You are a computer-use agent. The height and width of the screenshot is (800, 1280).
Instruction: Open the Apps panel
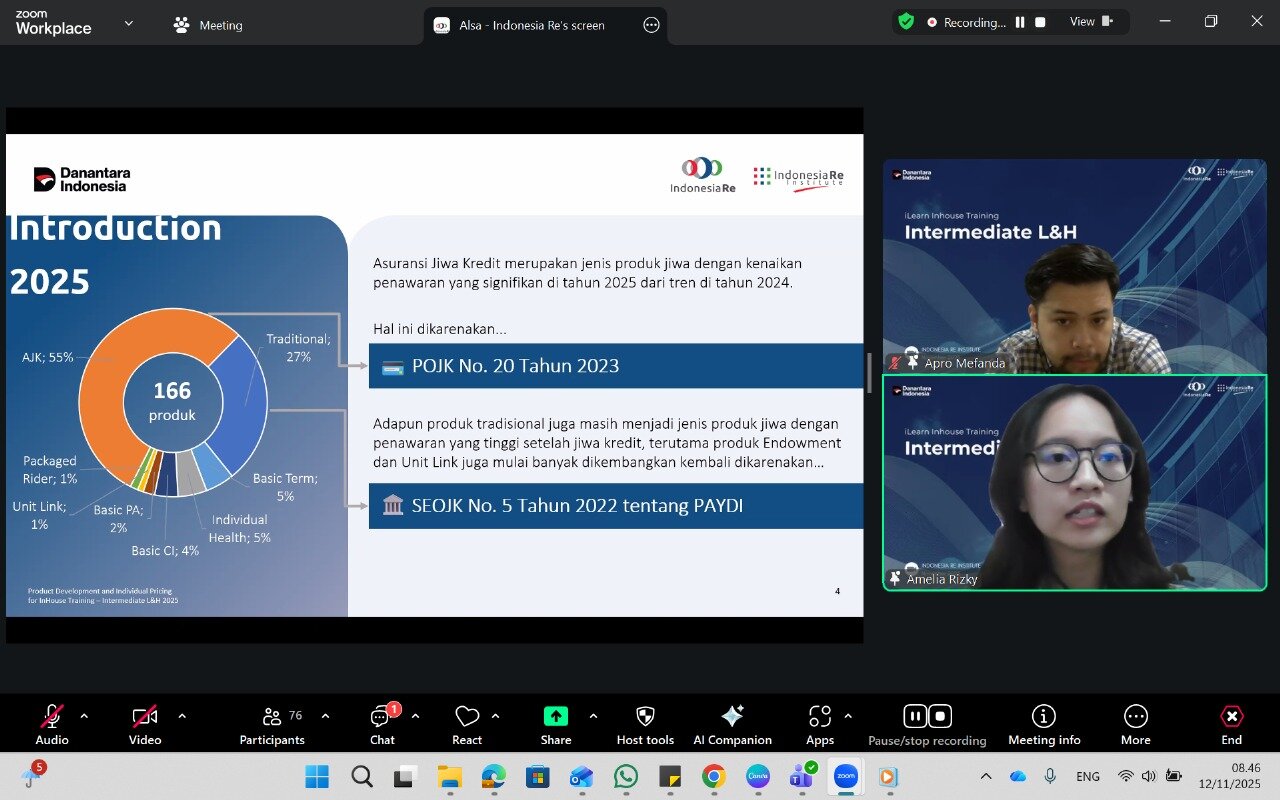(819, 724)
